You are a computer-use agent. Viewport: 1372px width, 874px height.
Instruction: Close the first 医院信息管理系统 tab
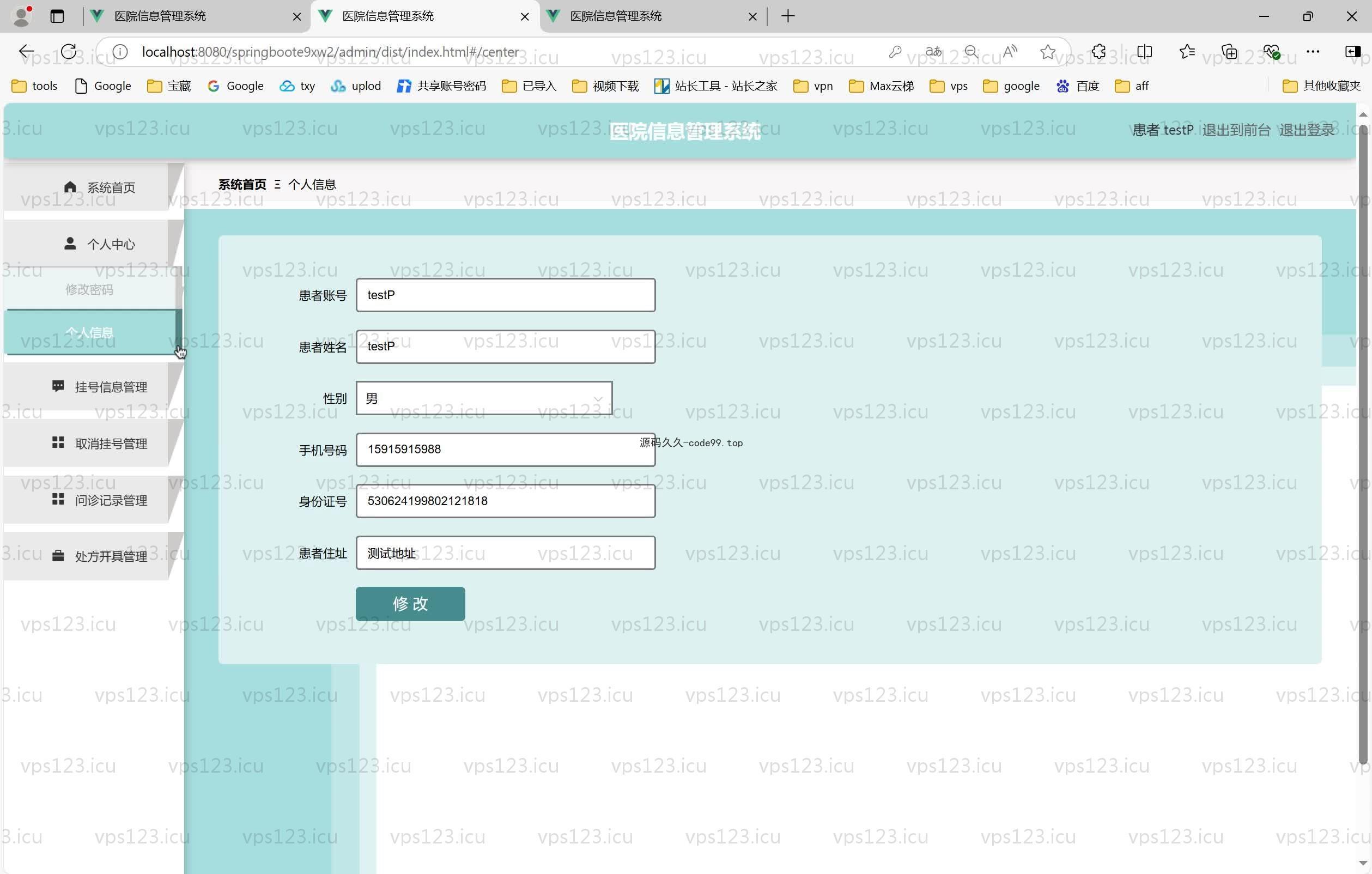pyautogui.click(x=297, y=16)
